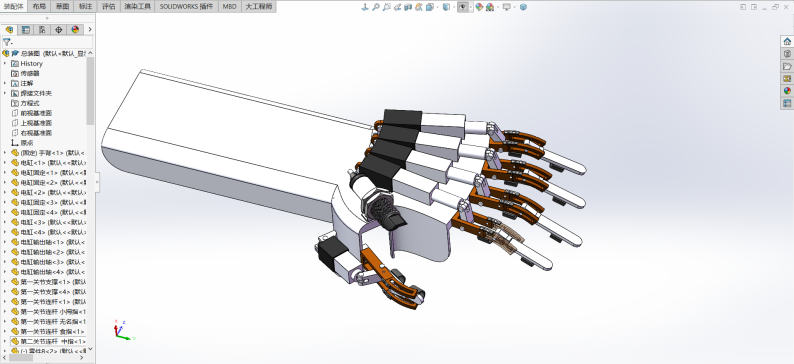Viewport: 794px width, 364px height.
Task: Open the View Palette task pane
Action: [787, 78]
